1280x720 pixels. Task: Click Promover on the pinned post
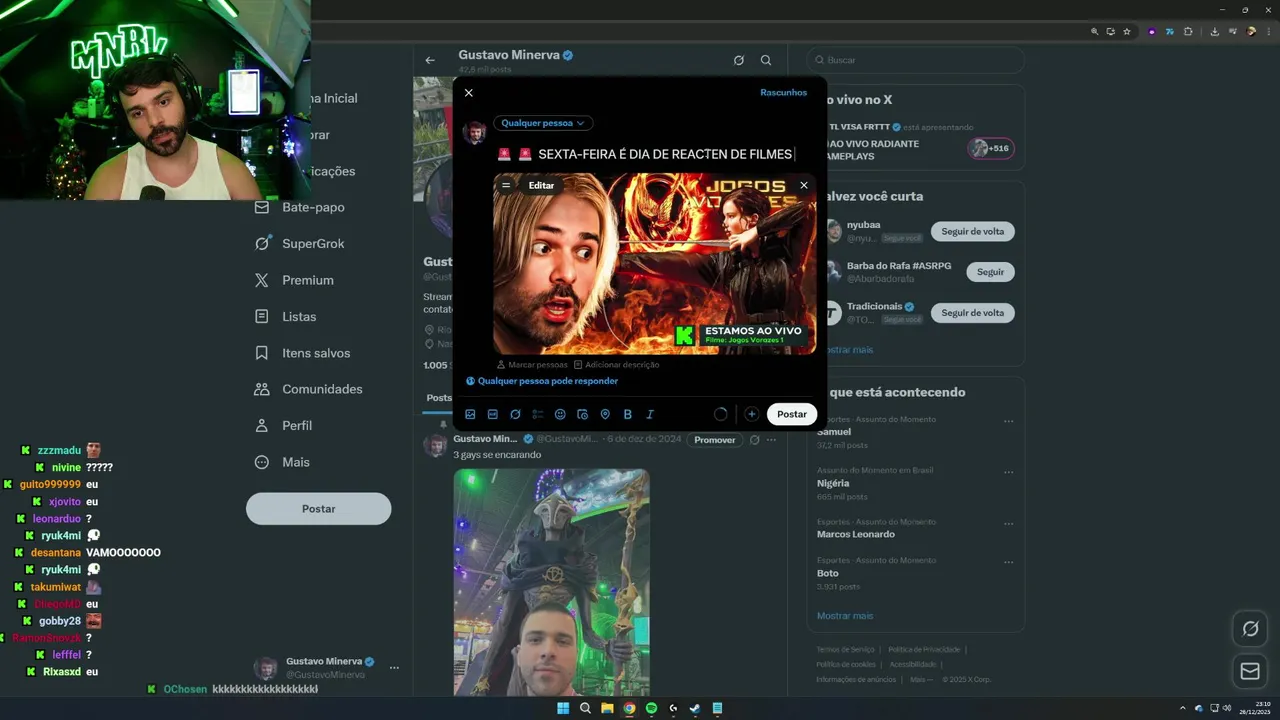715,440
